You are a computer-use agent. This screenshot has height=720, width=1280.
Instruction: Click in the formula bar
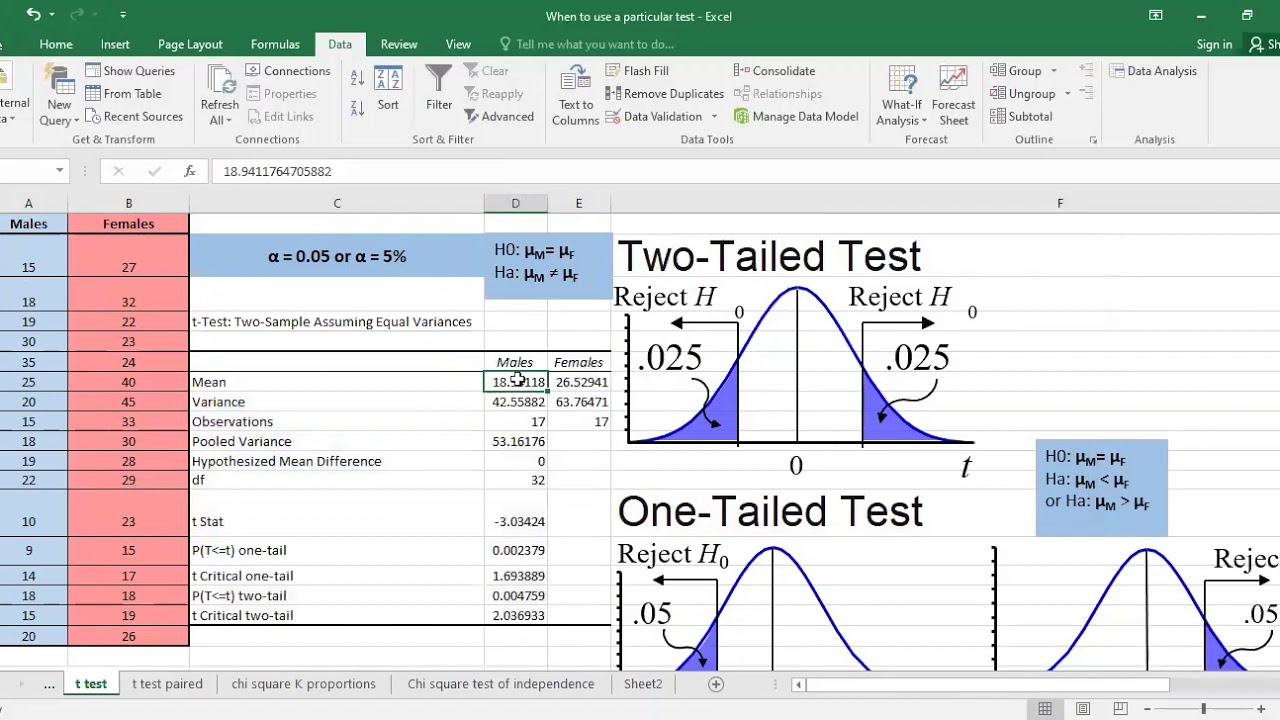tap(744, 172)
